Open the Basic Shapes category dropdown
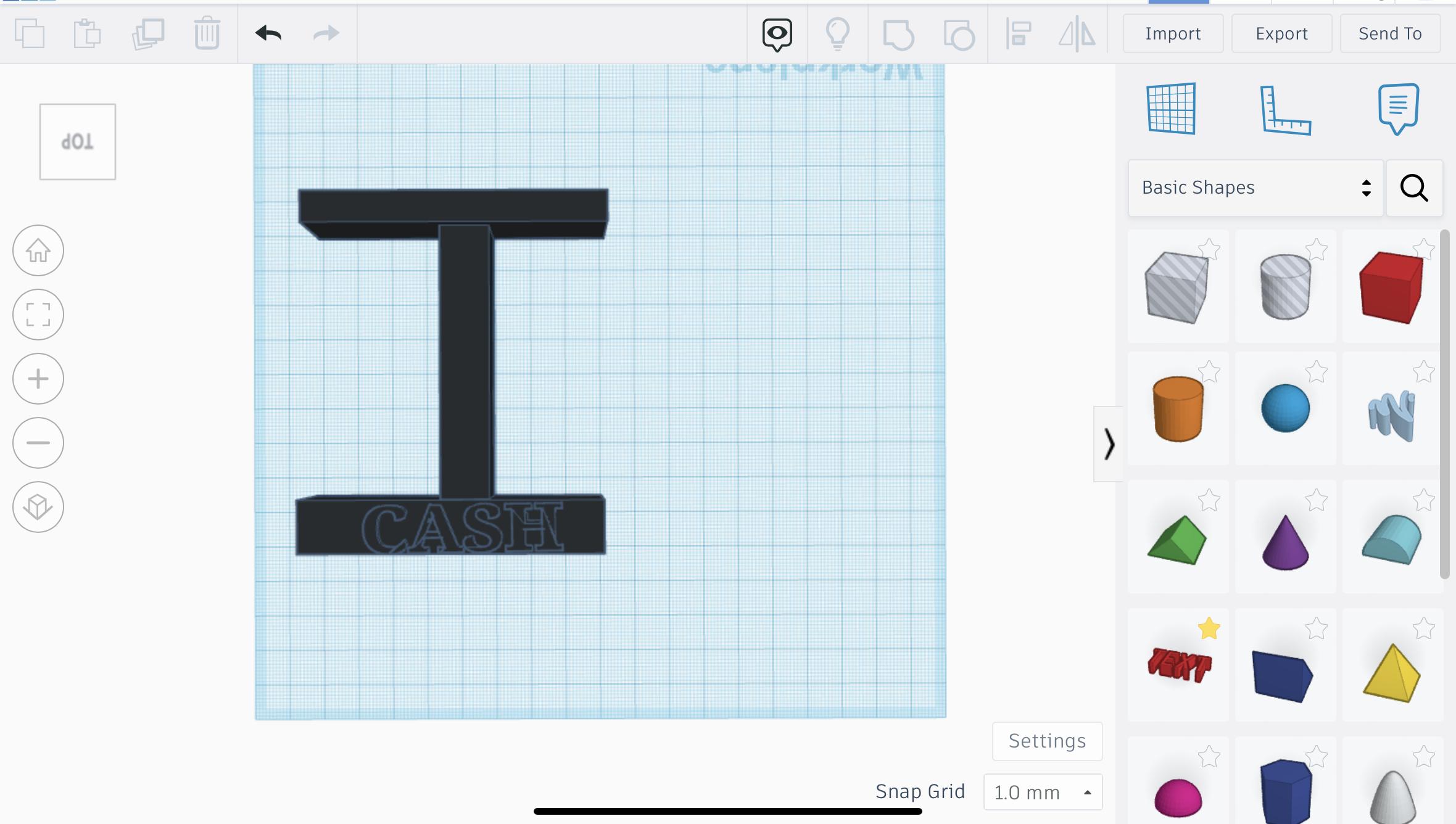This screenshot has height=824, width=1456. point(1255,187)
